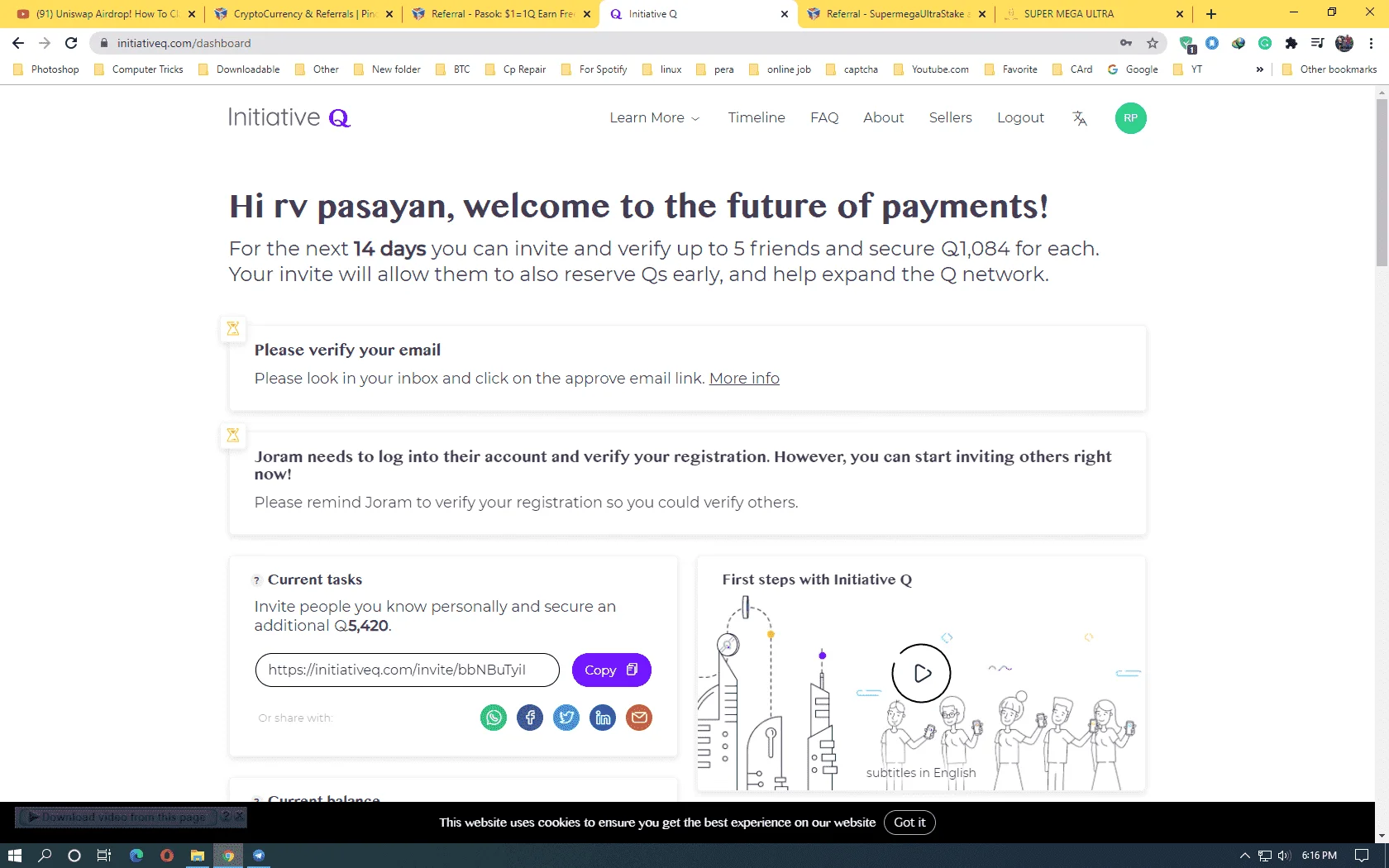The height and width of the screenshot is (868, 1389).
Task: Open the Google bookmark
Action: tap(1133, 69)
